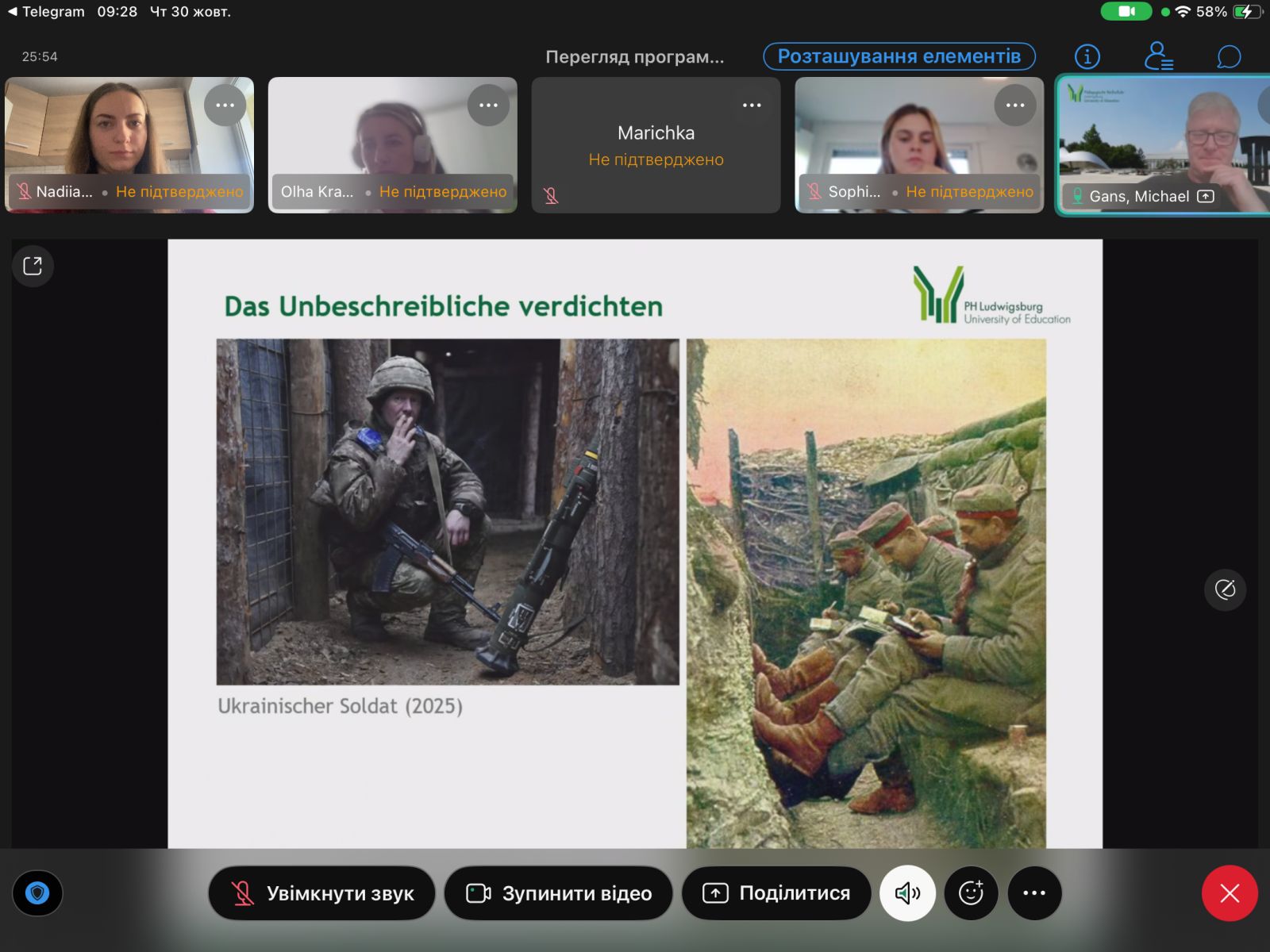
Task: Open the meeting info icon
Action: (x=1087, y=56)
